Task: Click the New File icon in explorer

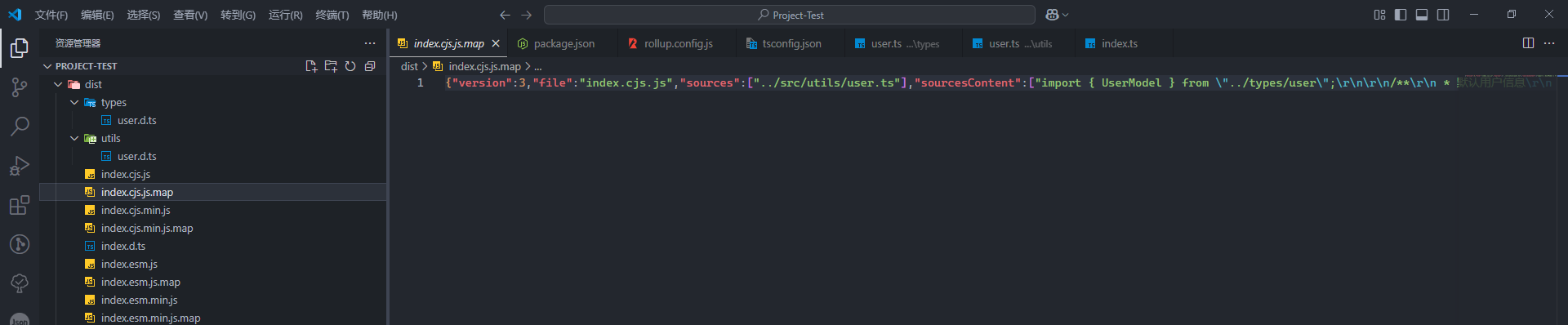Action: (311, 66)
